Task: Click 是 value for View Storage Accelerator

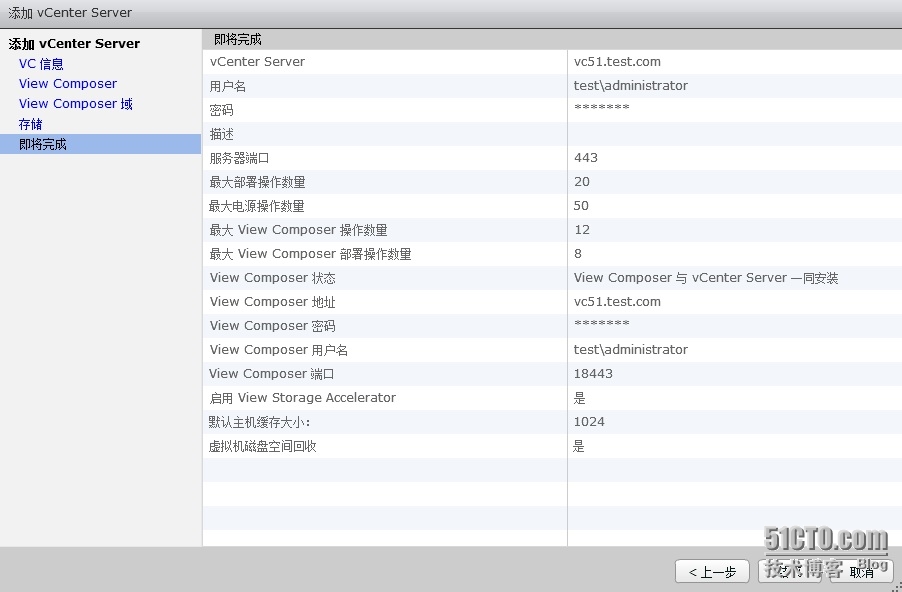Action: 579,398
